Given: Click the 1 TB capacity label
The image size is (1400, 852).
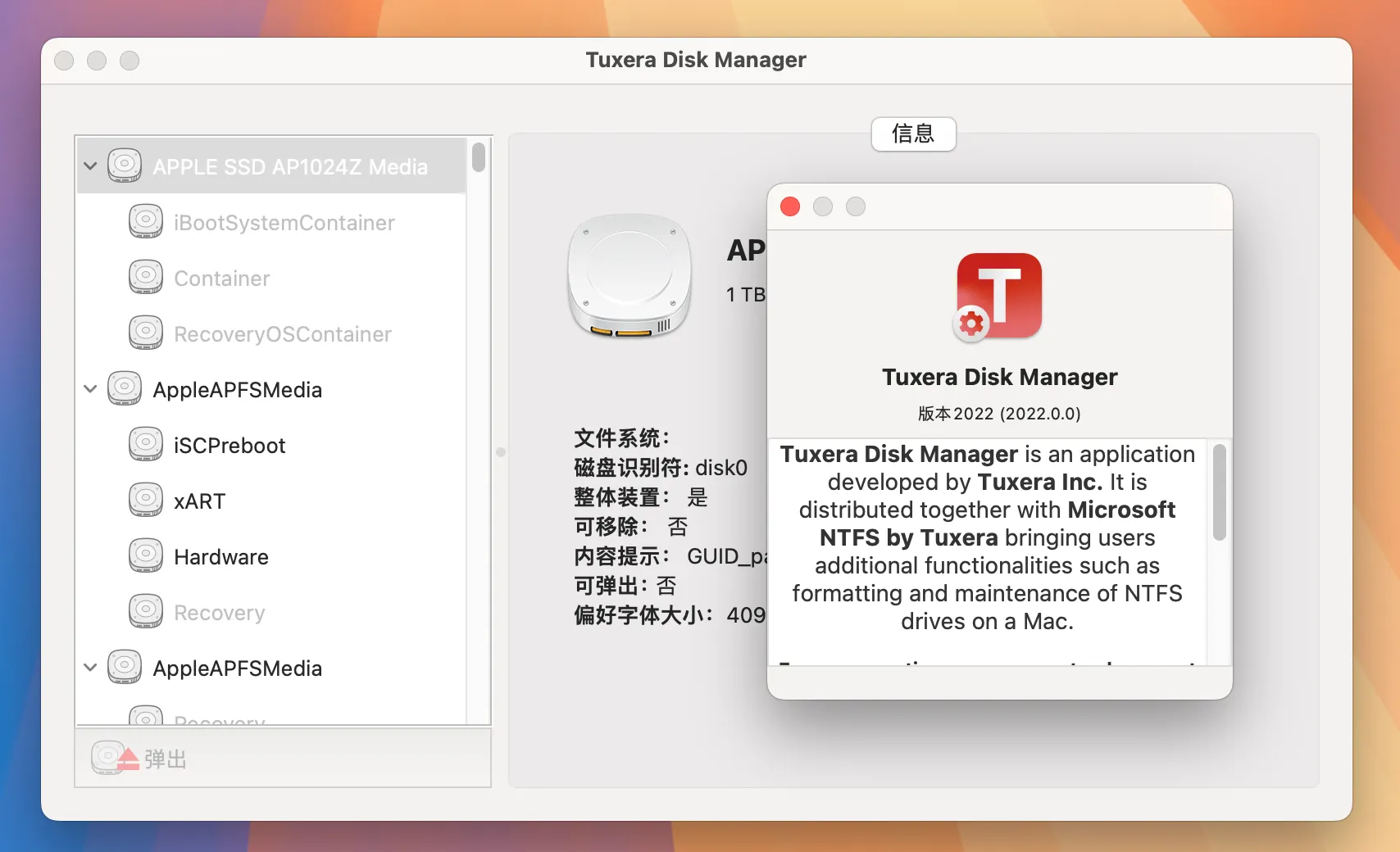Looking at the screenshot, I should pyautogui.click(x=746, y=294).
